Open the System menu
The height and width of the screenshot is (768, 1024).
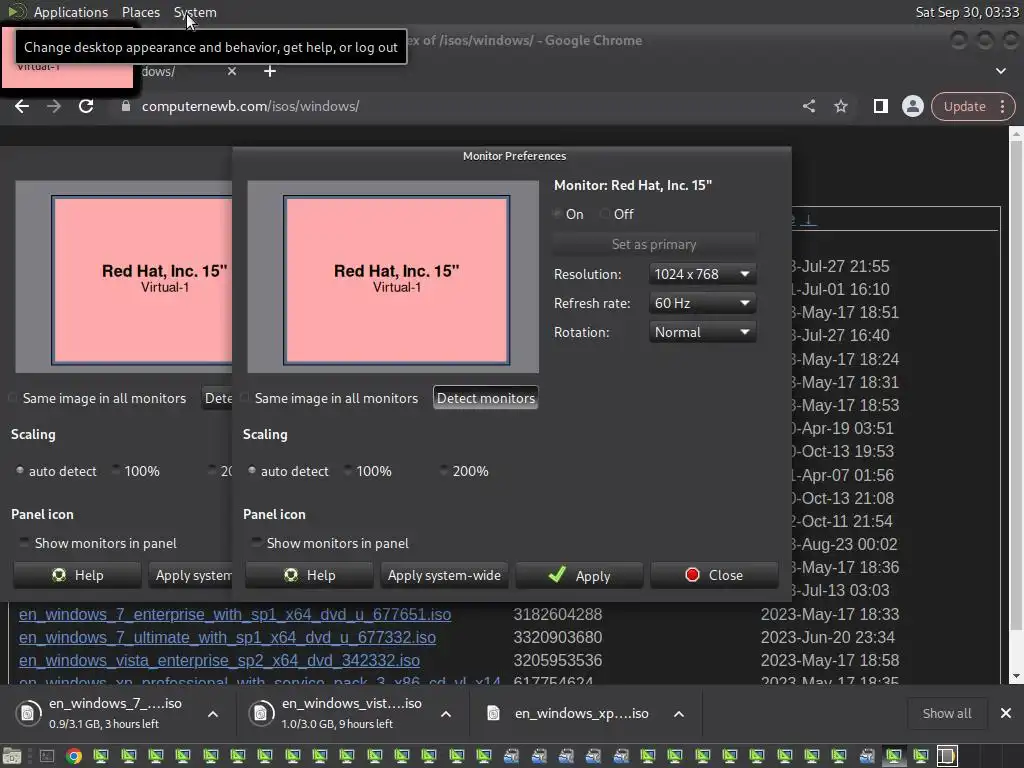pyautogui.click(x=195, y=12)
